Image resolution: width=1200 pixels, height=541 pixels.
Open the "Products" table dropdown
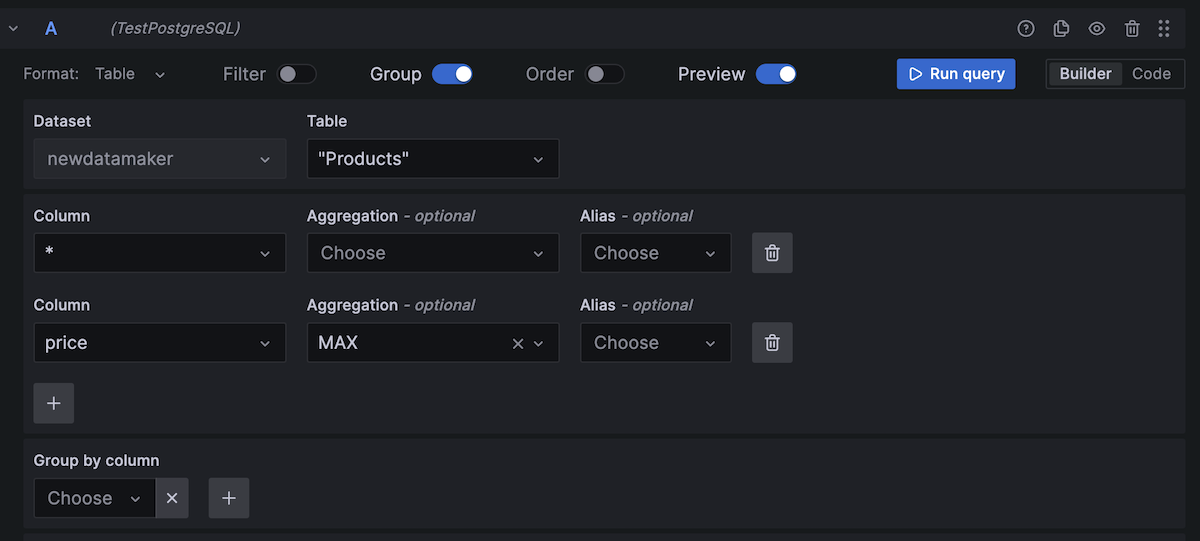[x=432, y=159]
